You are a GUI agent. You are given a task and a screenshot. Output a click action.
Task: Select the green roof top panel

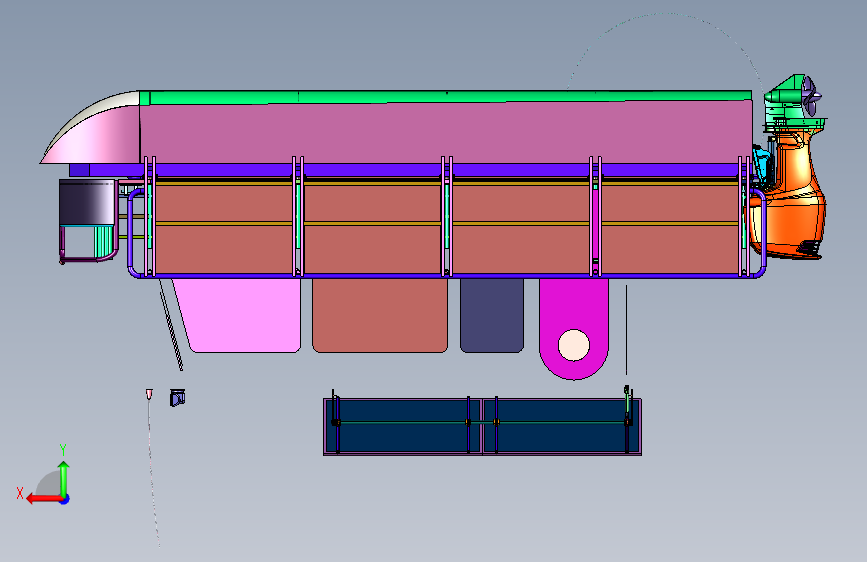coord(446,97)
